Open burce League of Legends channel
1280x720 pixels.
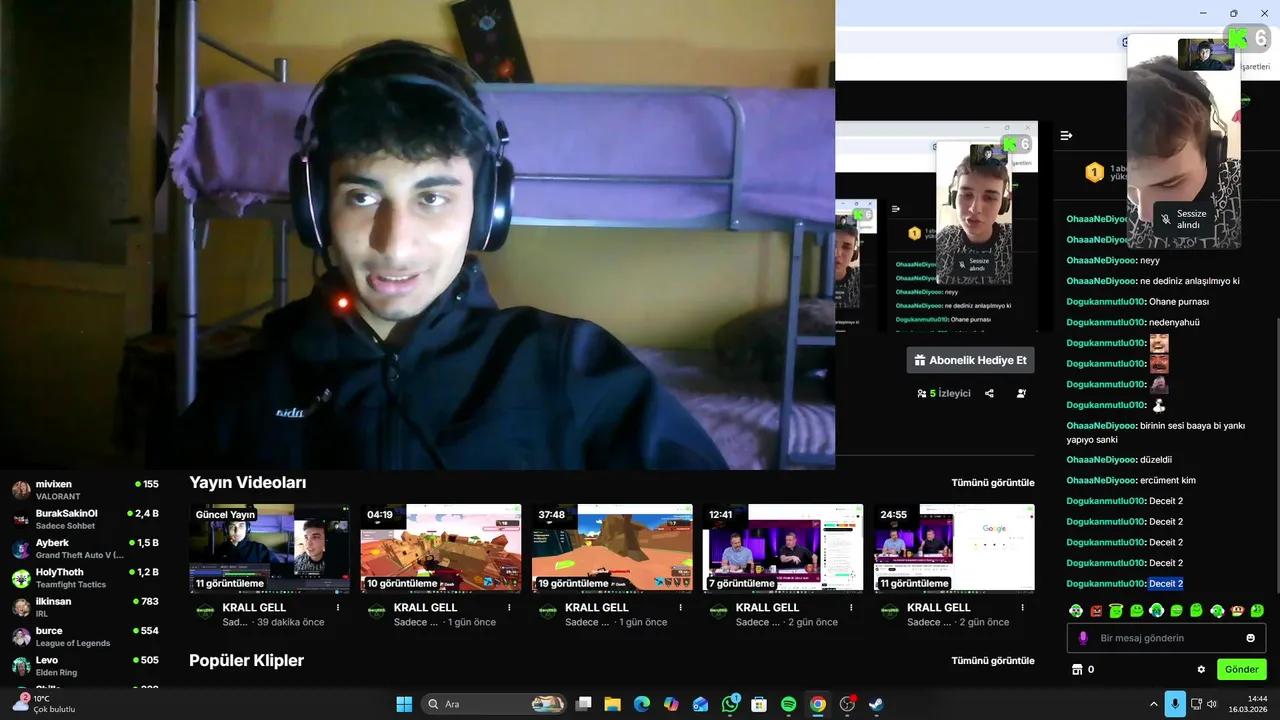click(x=85, y=636)
